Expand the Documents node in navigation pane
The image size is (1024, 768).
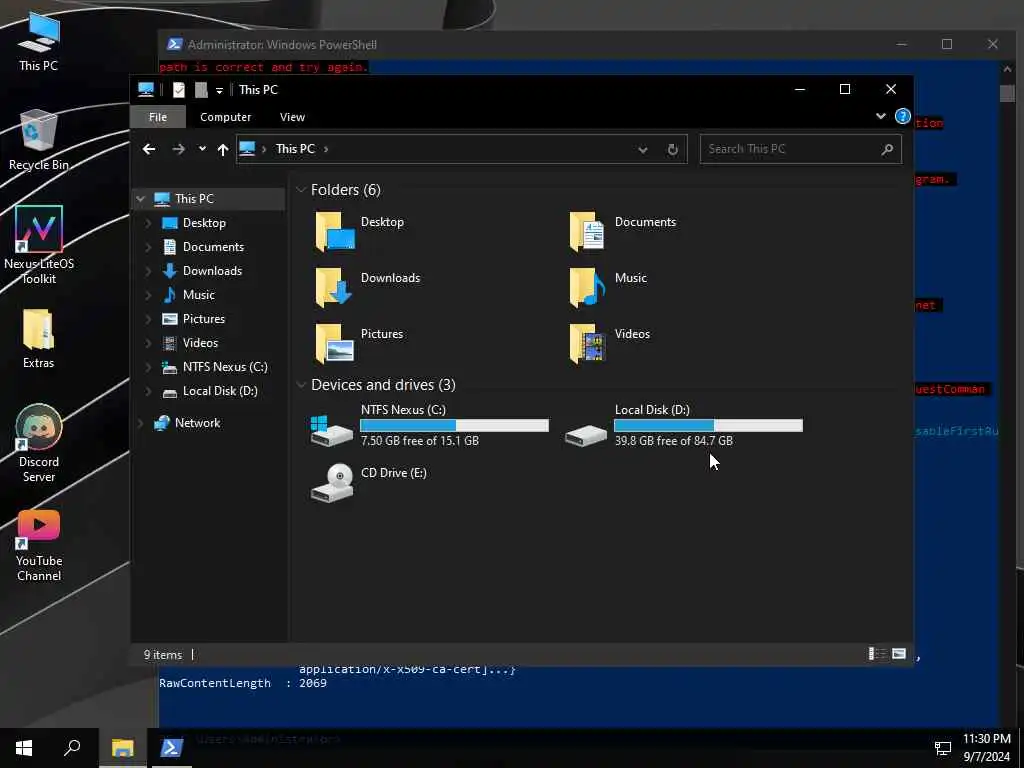(x=148, y=247)
